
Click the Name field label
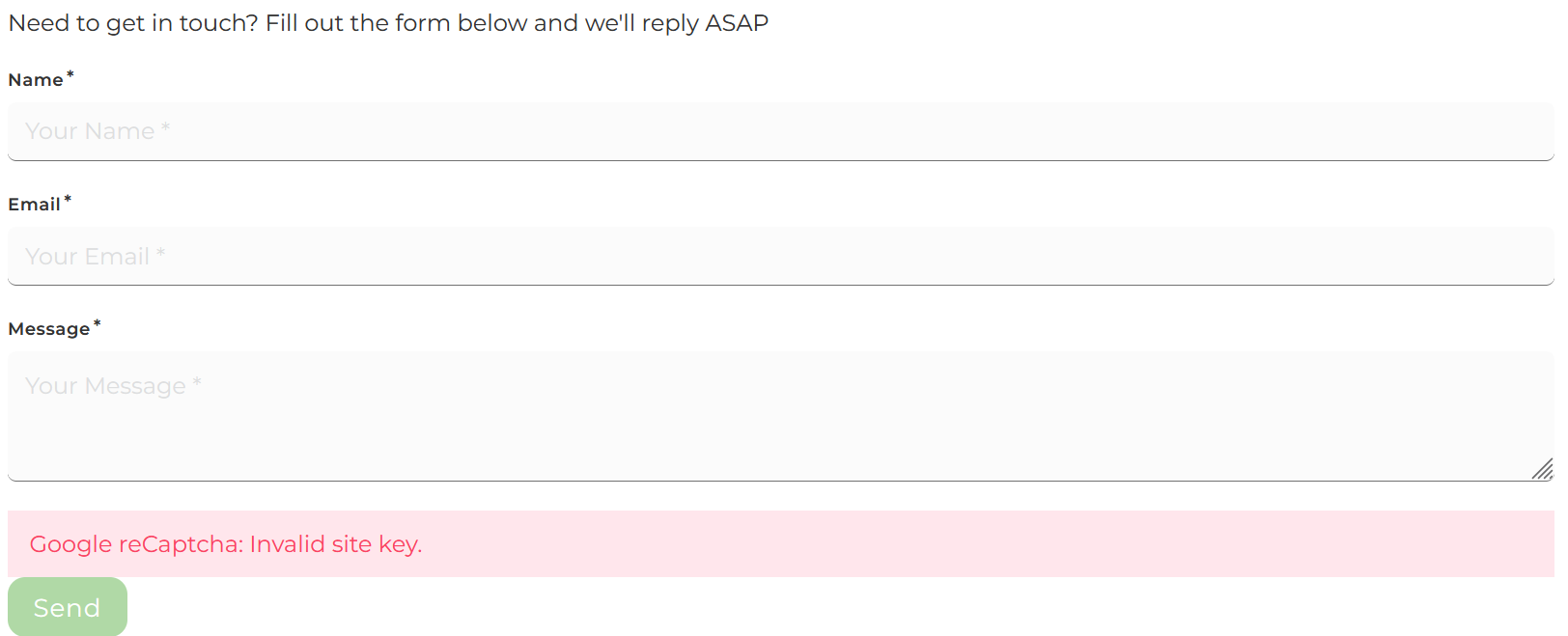36,80
